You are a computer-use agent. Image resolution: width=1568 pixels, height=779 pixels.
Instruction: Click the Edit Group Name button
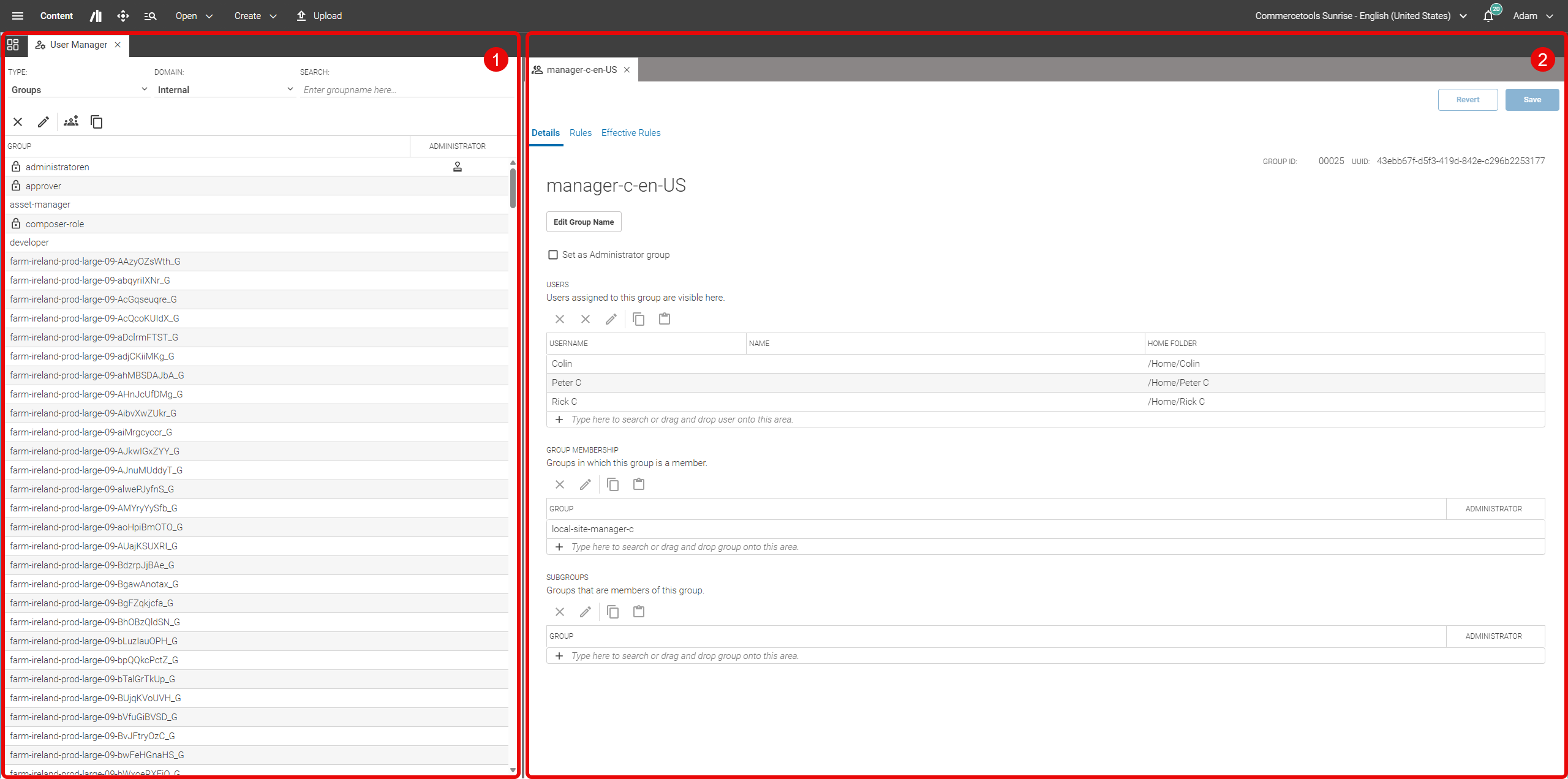(x=583, y=222)
